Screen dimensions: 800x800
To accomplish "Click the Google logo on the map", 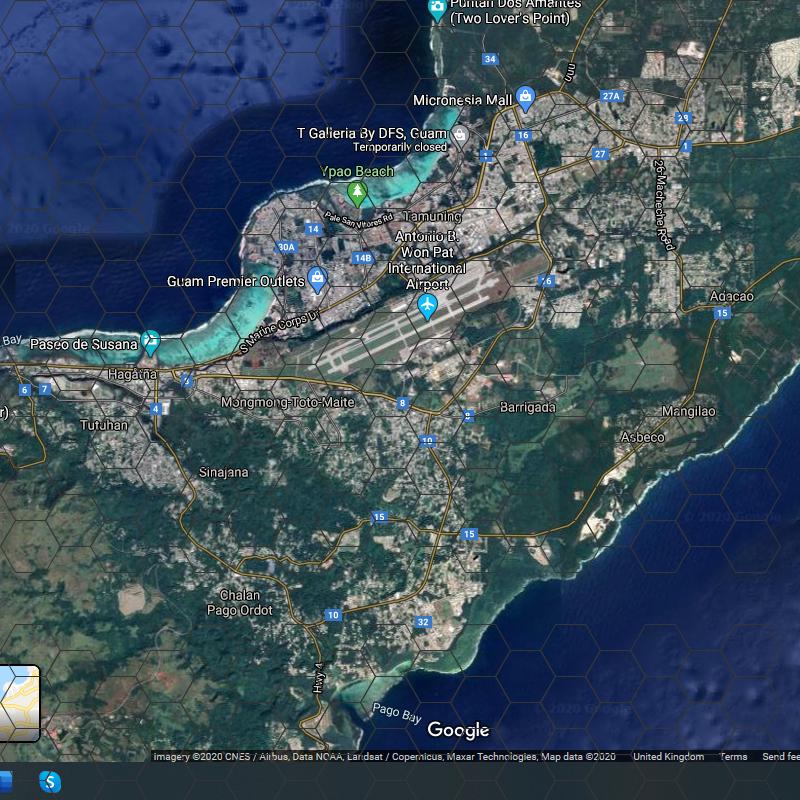I will [x=458, y=730].
